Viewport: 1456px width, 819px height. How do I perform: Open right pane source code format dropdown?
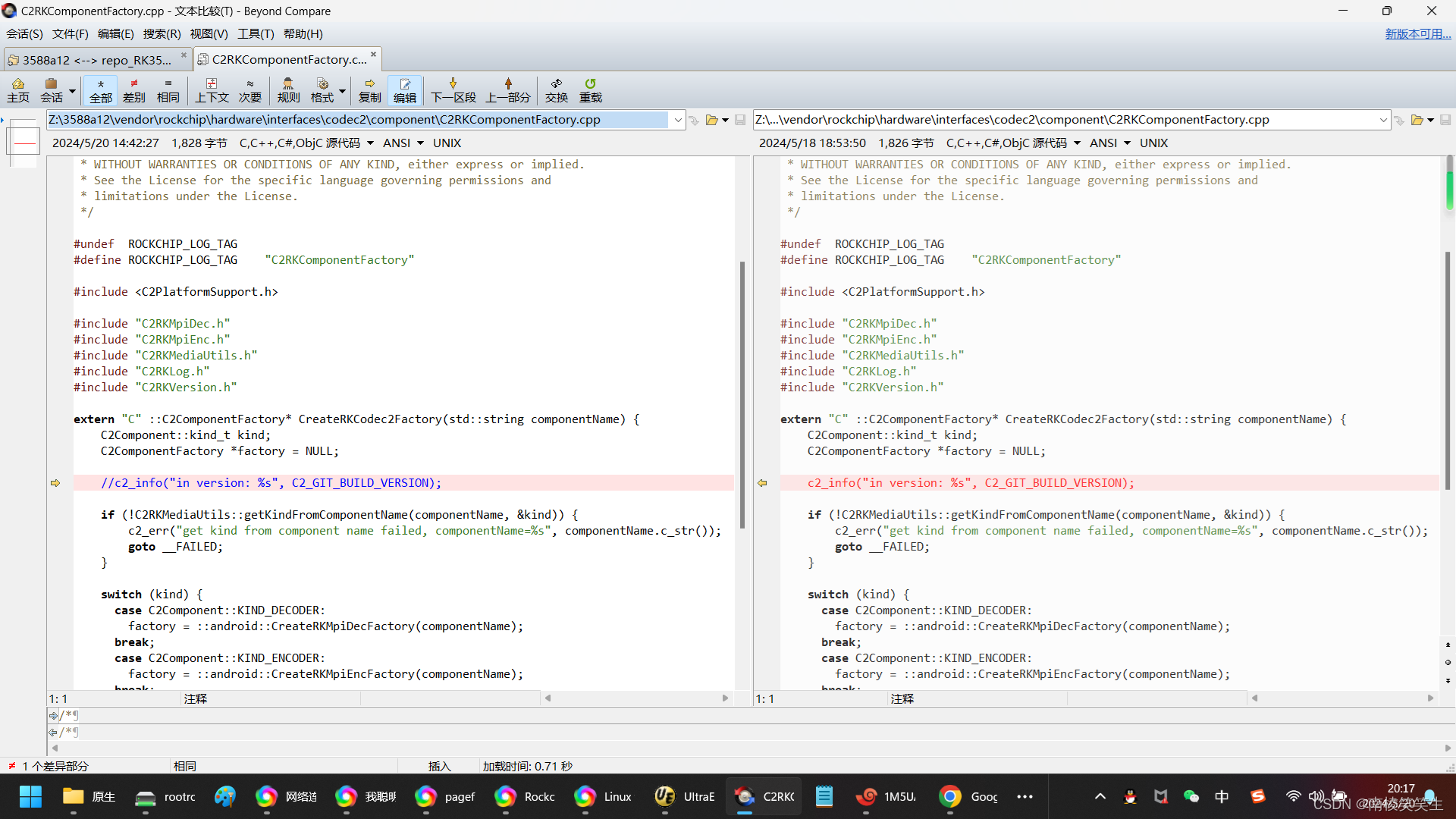coord(1077,143)
